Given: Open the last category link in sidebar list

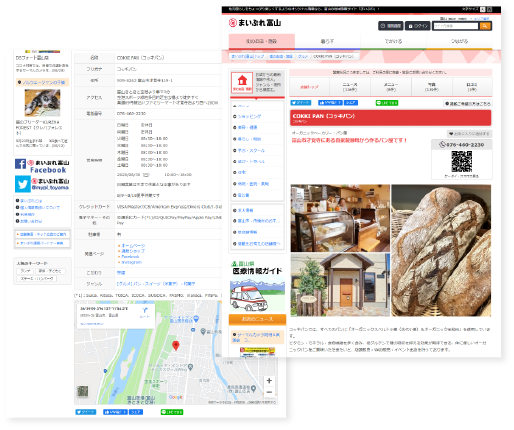Looking at the screenshot, I should (x=242, y=195).
